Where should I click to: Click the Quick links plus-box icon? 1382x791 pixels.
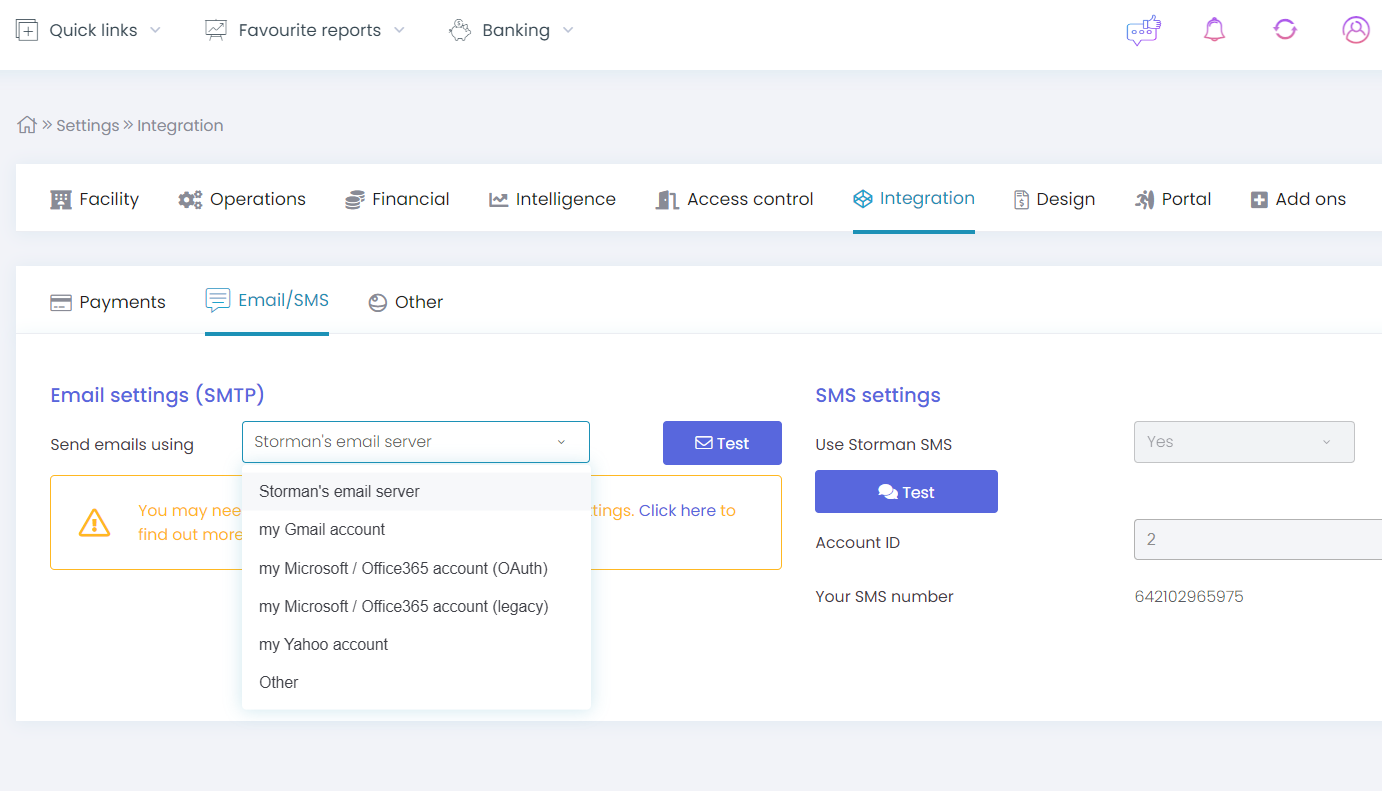point(27,30)
